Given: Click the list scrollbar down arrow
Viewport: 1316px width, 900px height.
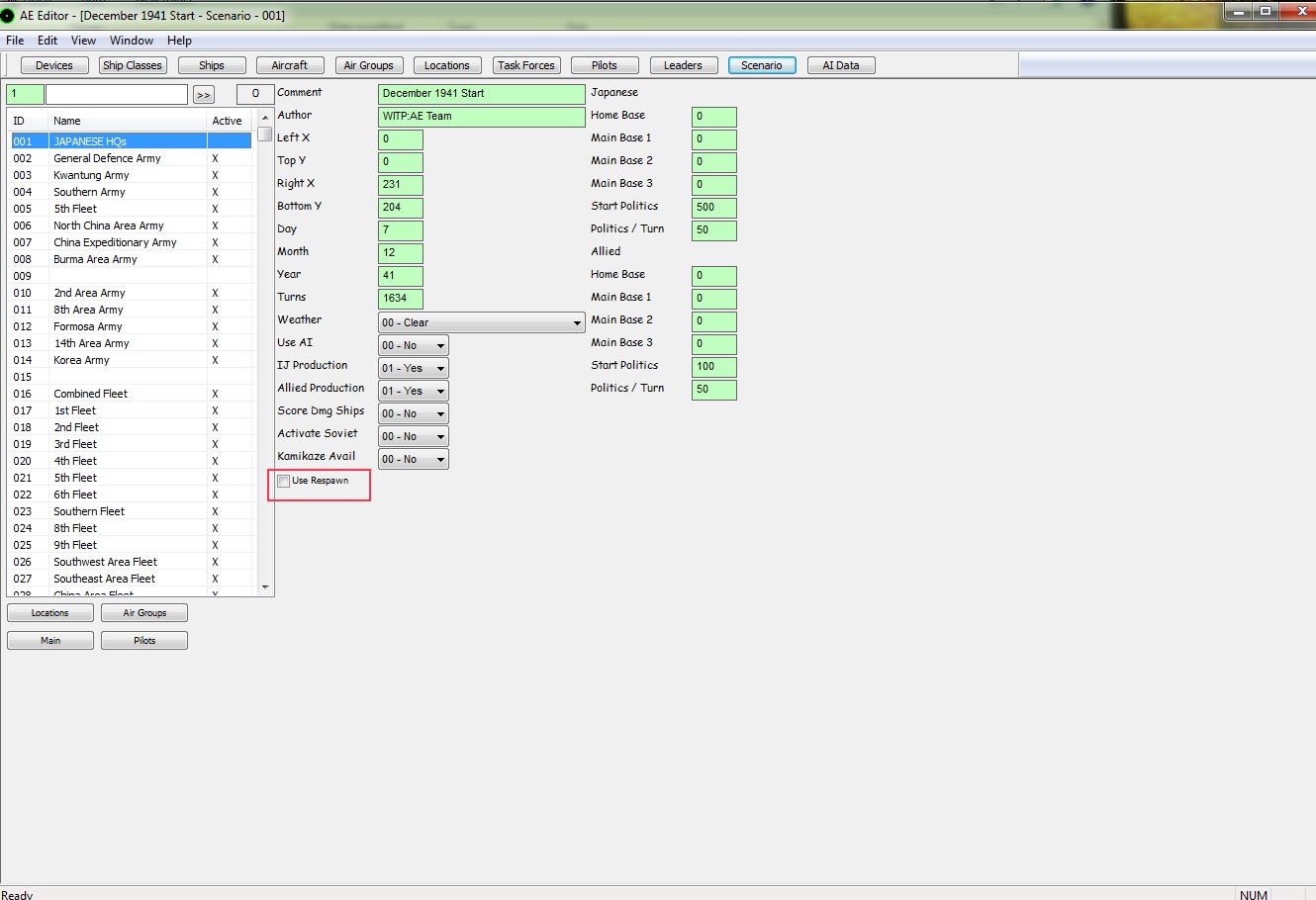Looking at the screenshot, I should pyautogui.click(x=264, y=587).
